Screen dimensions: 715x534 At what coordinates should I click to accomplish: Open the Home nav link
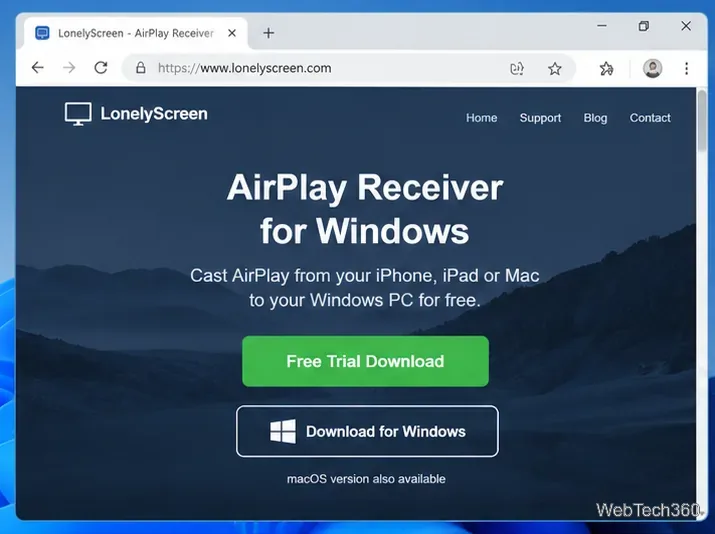click(x=482, y=118)
